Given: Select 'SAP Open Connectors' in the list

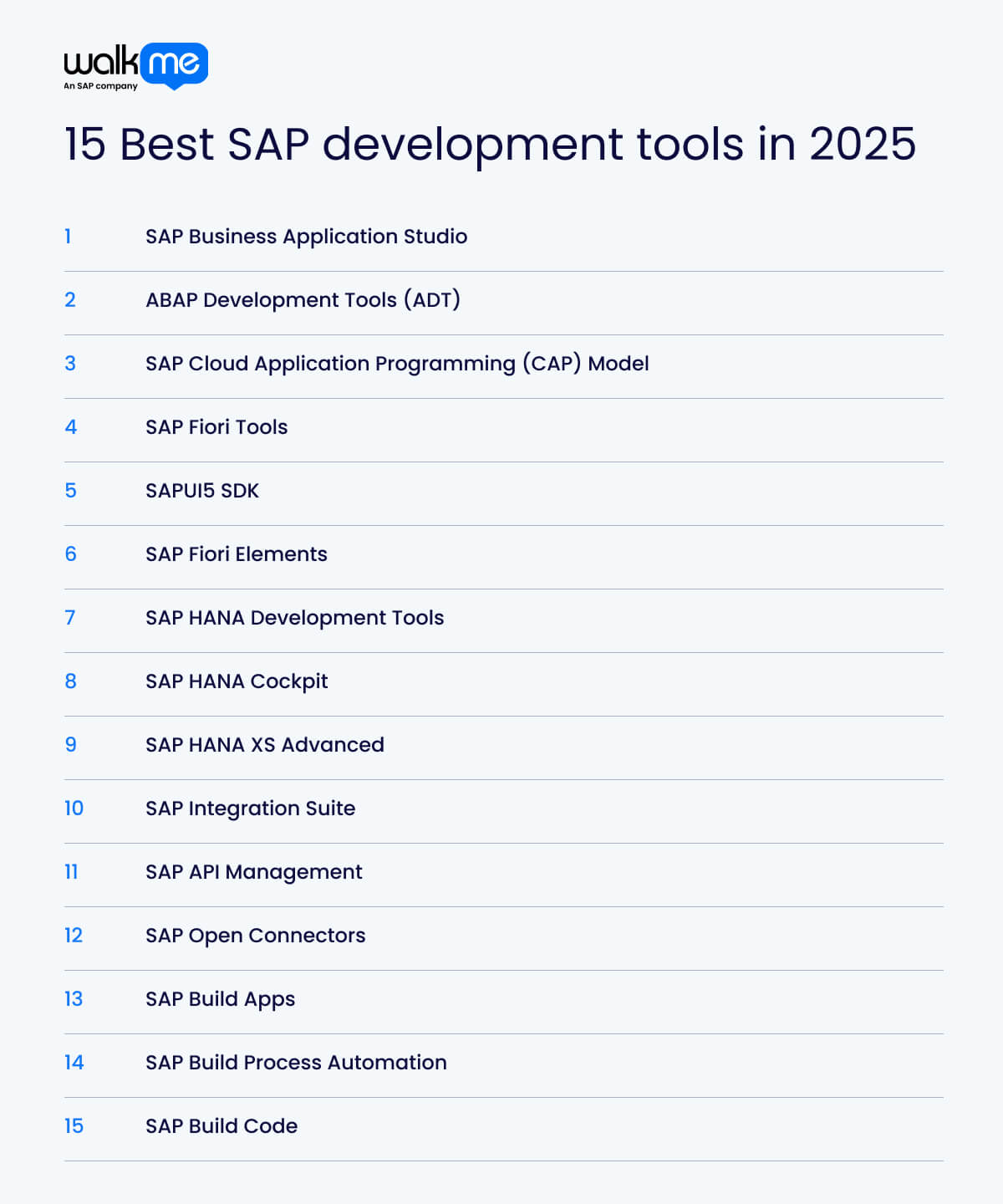Looking at the screenshot, I should (255, 936).
